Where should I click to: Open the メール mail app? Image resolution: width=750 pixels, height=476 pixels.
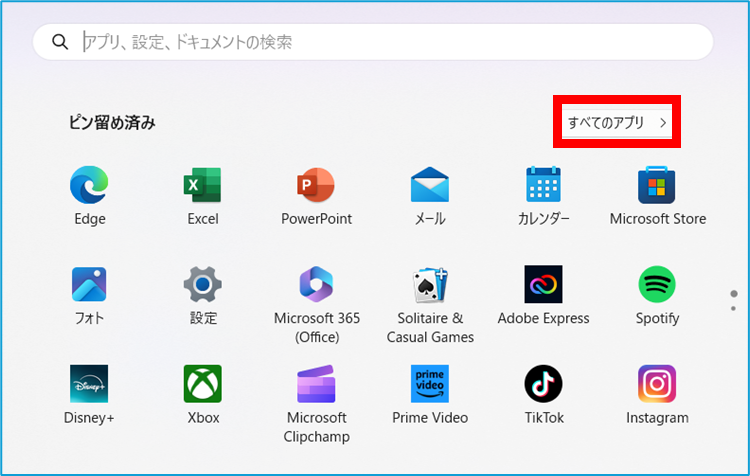pos(430,186)
